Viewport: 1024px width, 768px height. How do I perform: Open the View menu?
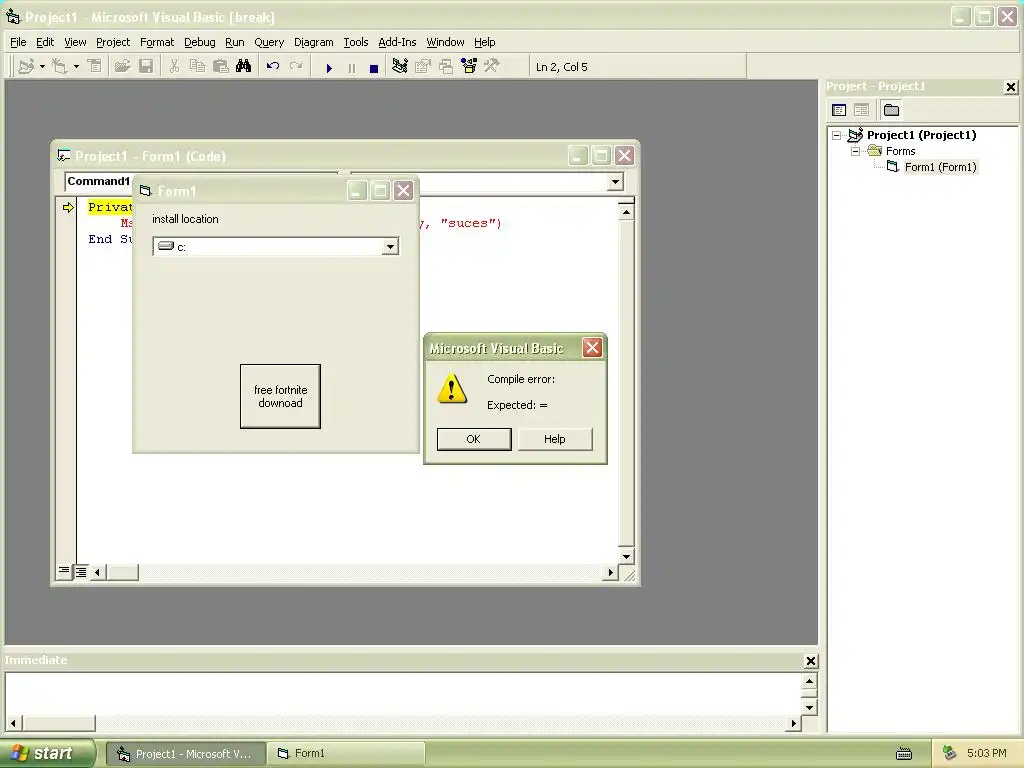[75, 42]
